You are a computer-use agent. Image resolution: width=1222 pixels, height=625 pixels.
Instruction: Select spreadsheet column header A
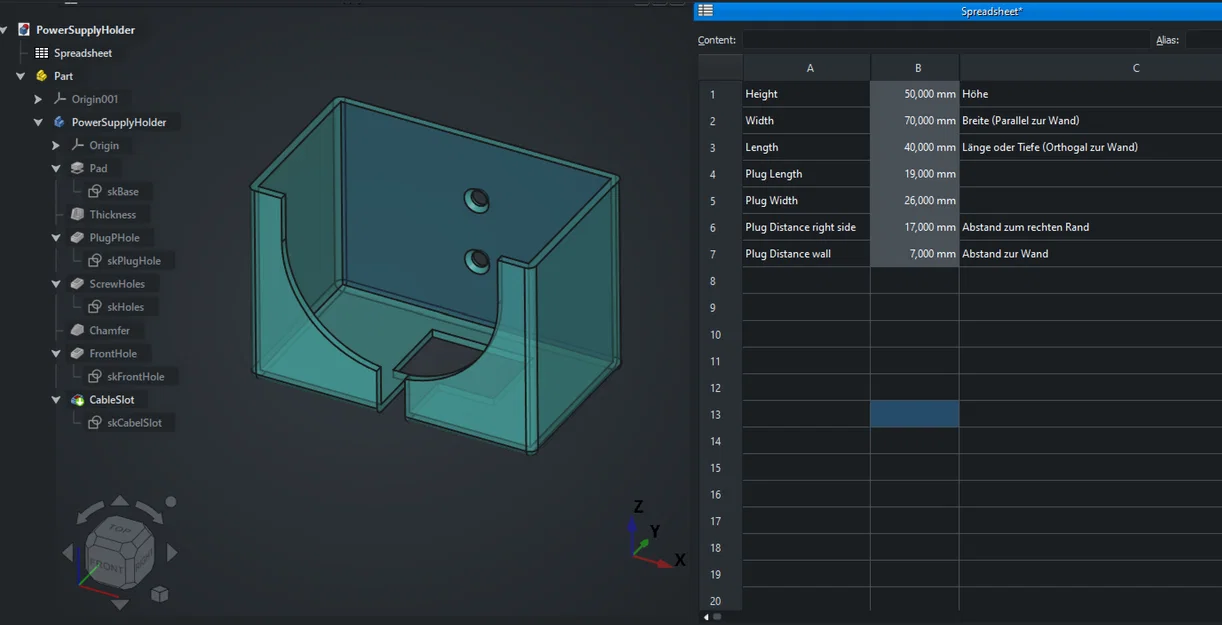pos(809,67)
